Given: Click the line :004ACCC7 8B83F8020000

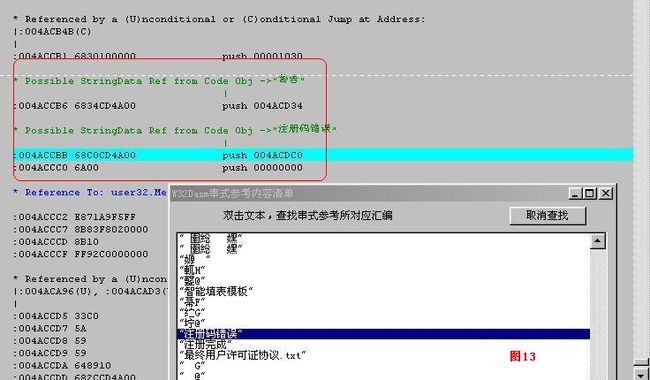Looking at the screenshot, I should tap(81, 230).
